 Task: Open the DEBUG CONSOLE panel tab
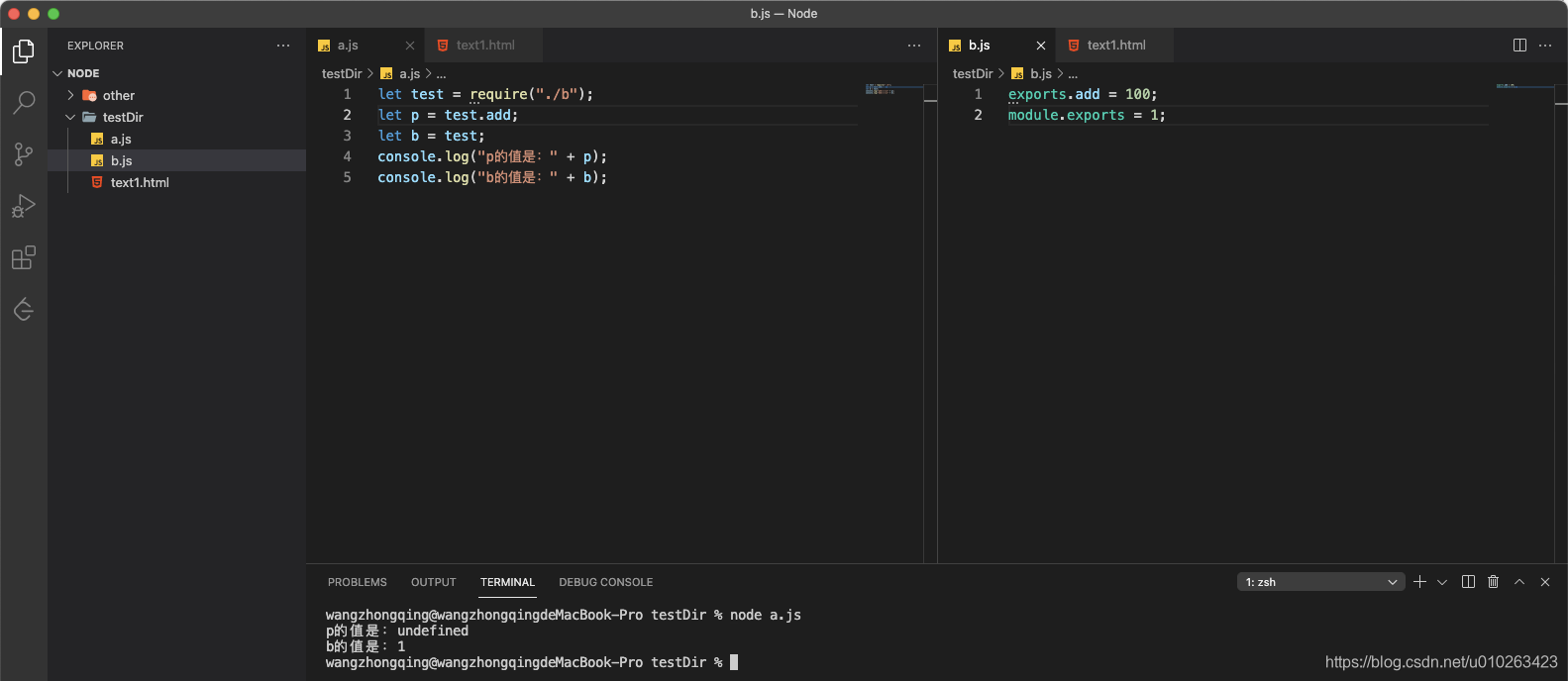tap(606, 582)
